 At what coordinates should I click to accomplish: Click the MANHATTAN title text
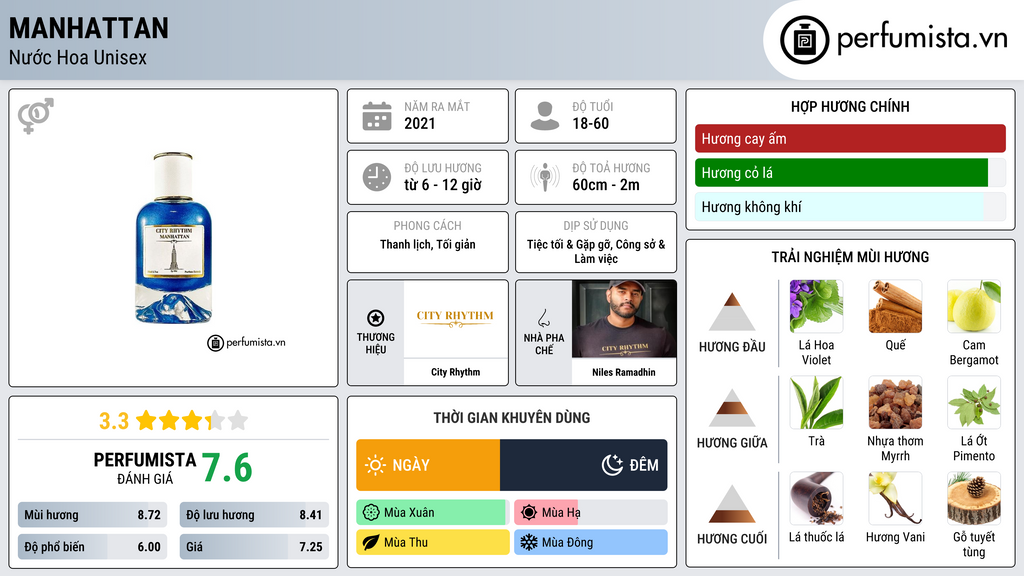pos(89,29)
